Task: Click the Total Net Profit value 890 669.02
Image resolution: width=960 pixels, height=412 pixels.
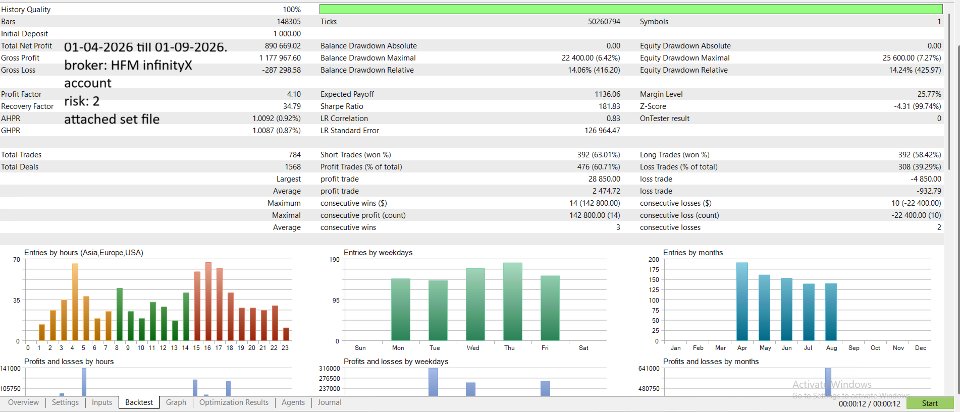Action: (x=280, y=46)
